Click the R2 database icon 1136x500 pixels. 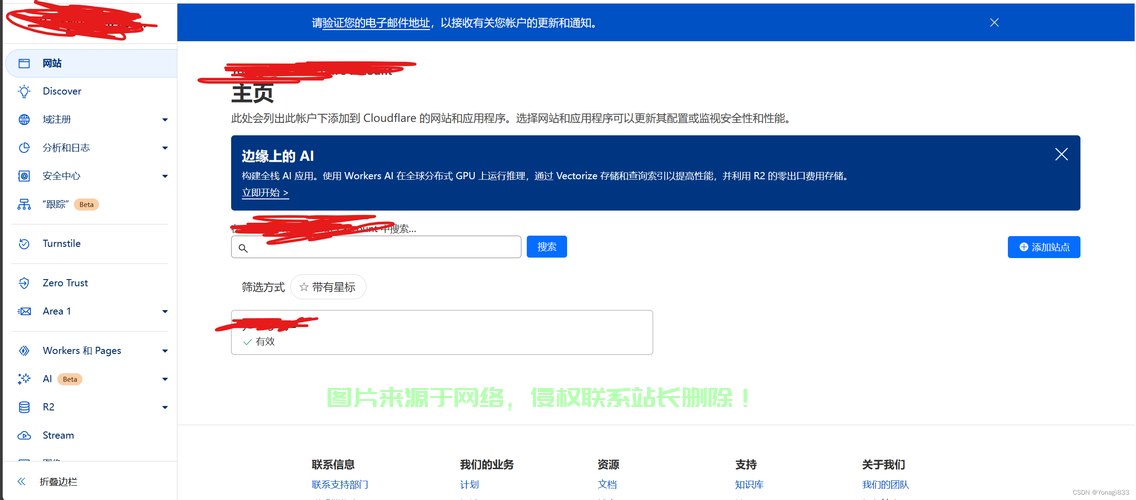click(24, 407)
